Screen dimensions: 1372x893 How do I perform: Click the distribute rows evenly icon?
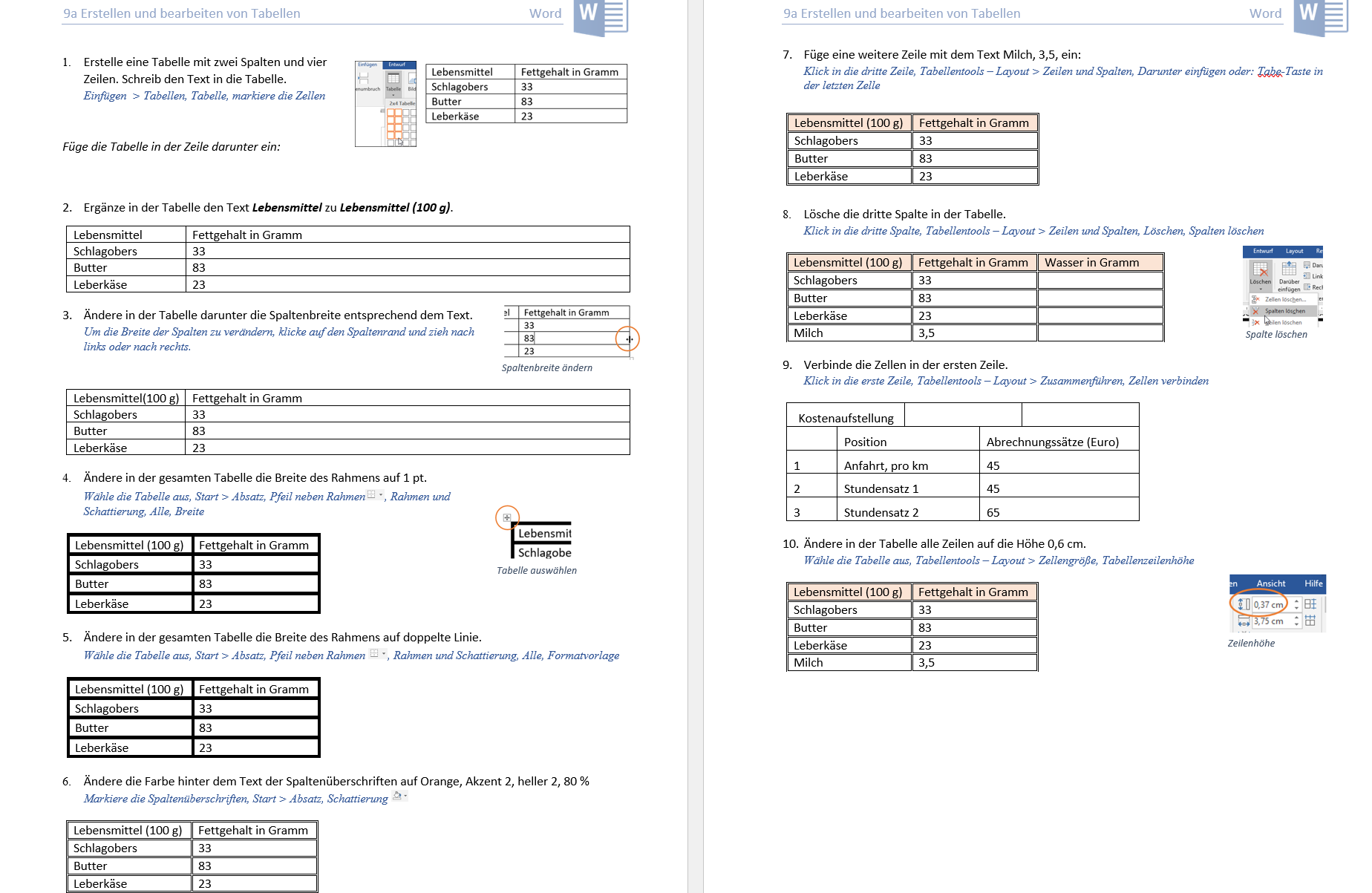click(1310, 604)
